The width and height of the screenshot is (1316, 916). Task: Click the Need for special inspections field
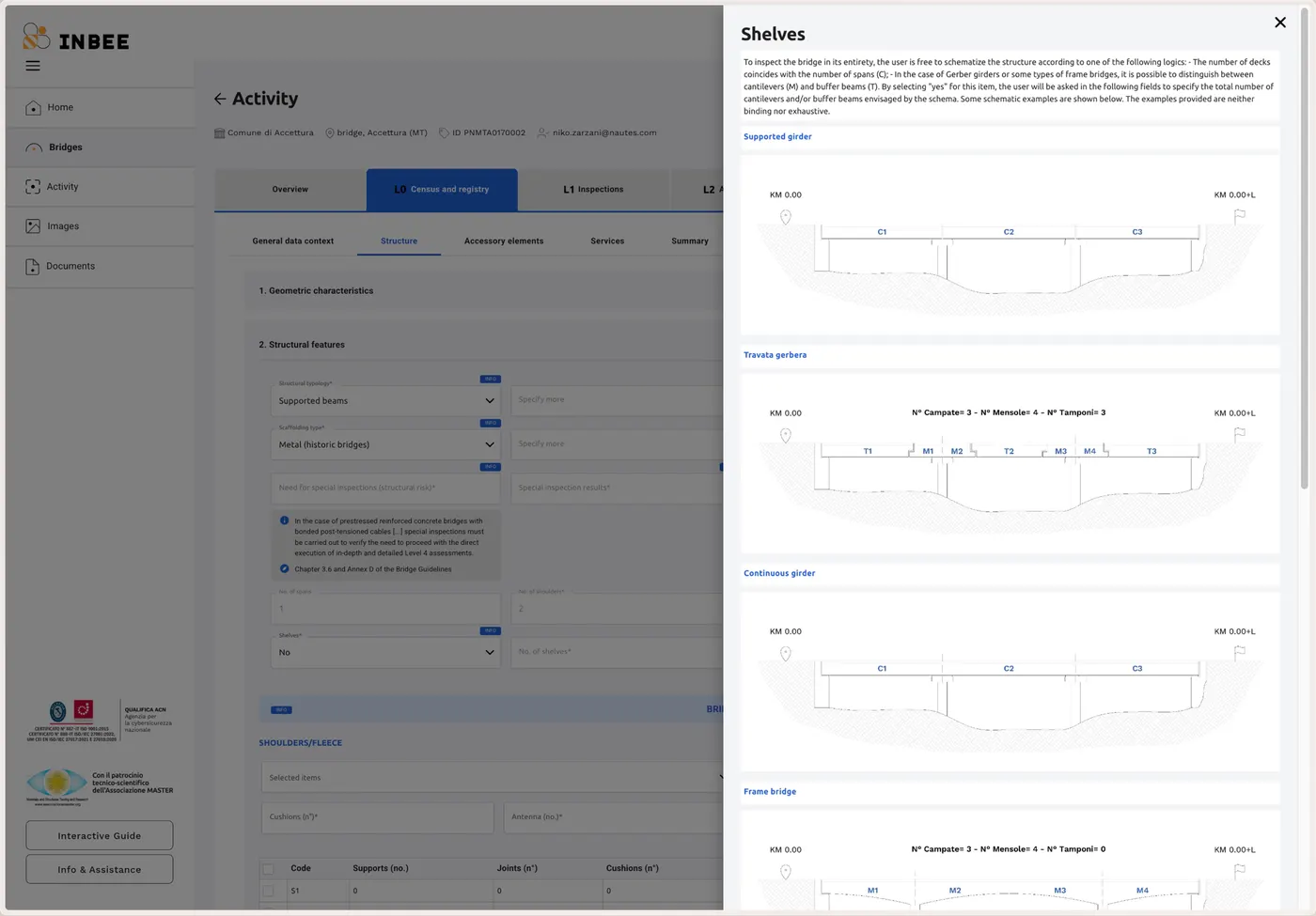coord(385,488)
